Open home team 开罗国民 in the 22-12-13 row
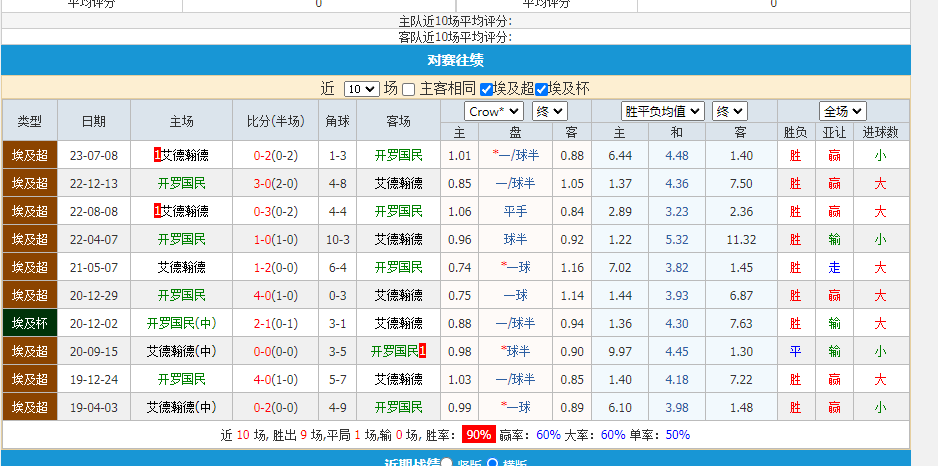938x466 pixels. (181, 183)
